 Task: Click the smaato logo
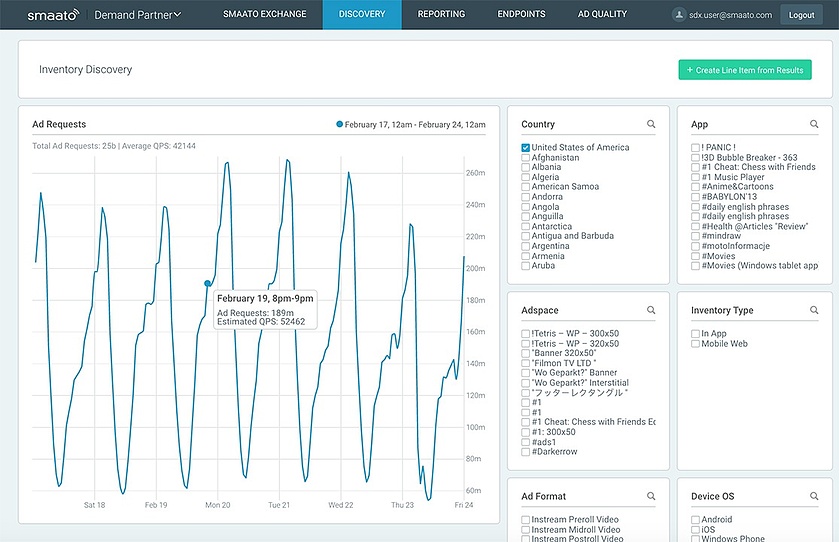(54, 15)
